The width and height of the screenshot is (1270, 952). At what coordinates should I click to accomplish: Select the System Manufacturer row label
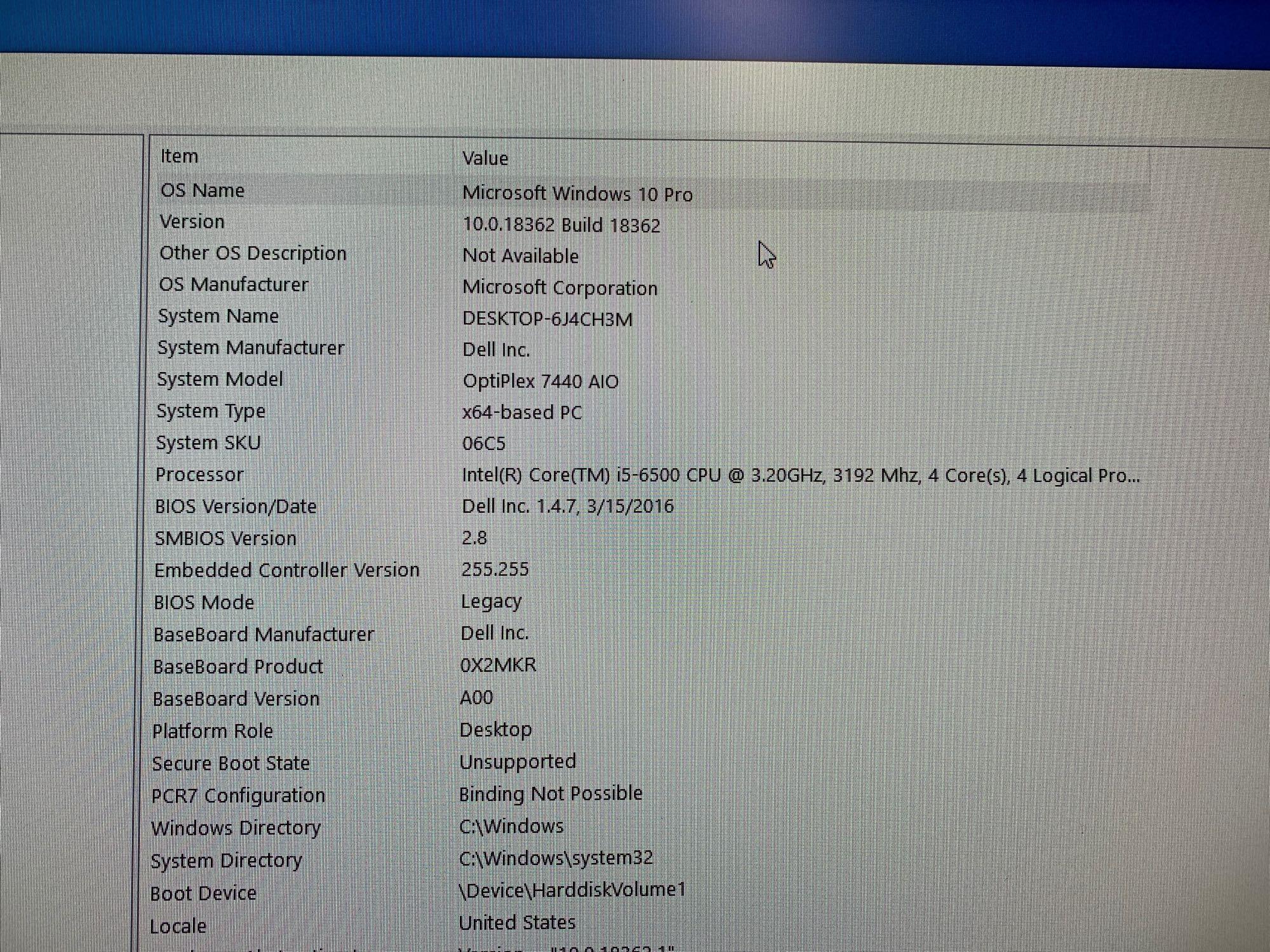point(251,348)
